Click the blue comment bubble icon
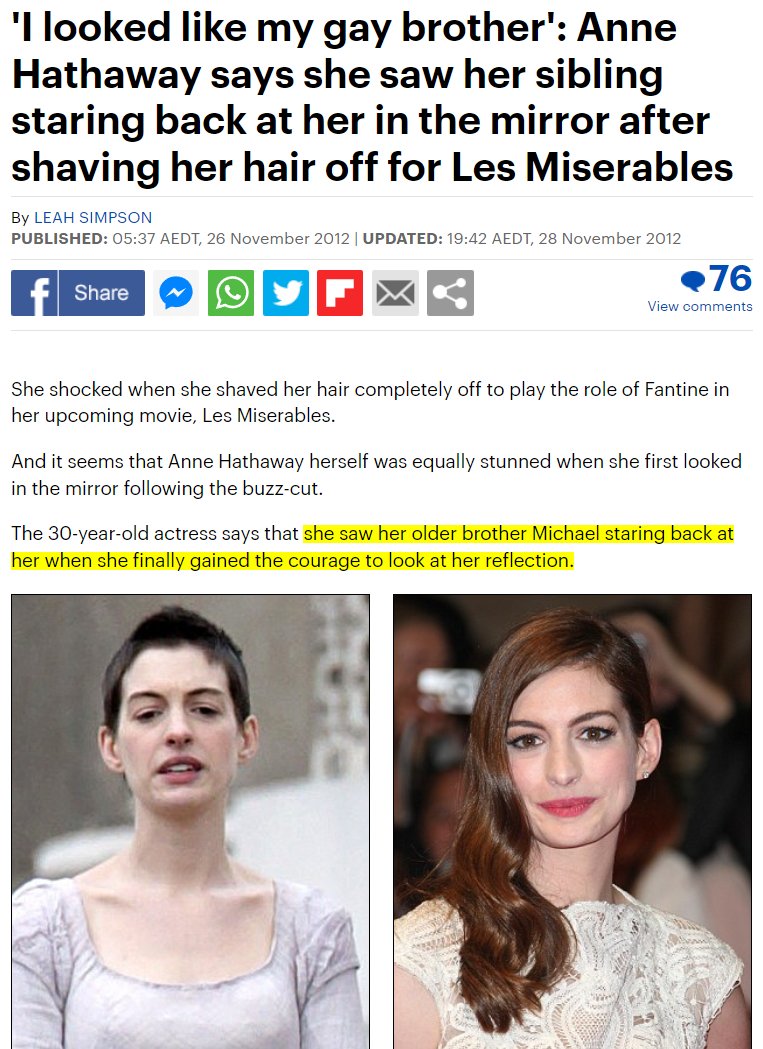 [x=693, y=280]
